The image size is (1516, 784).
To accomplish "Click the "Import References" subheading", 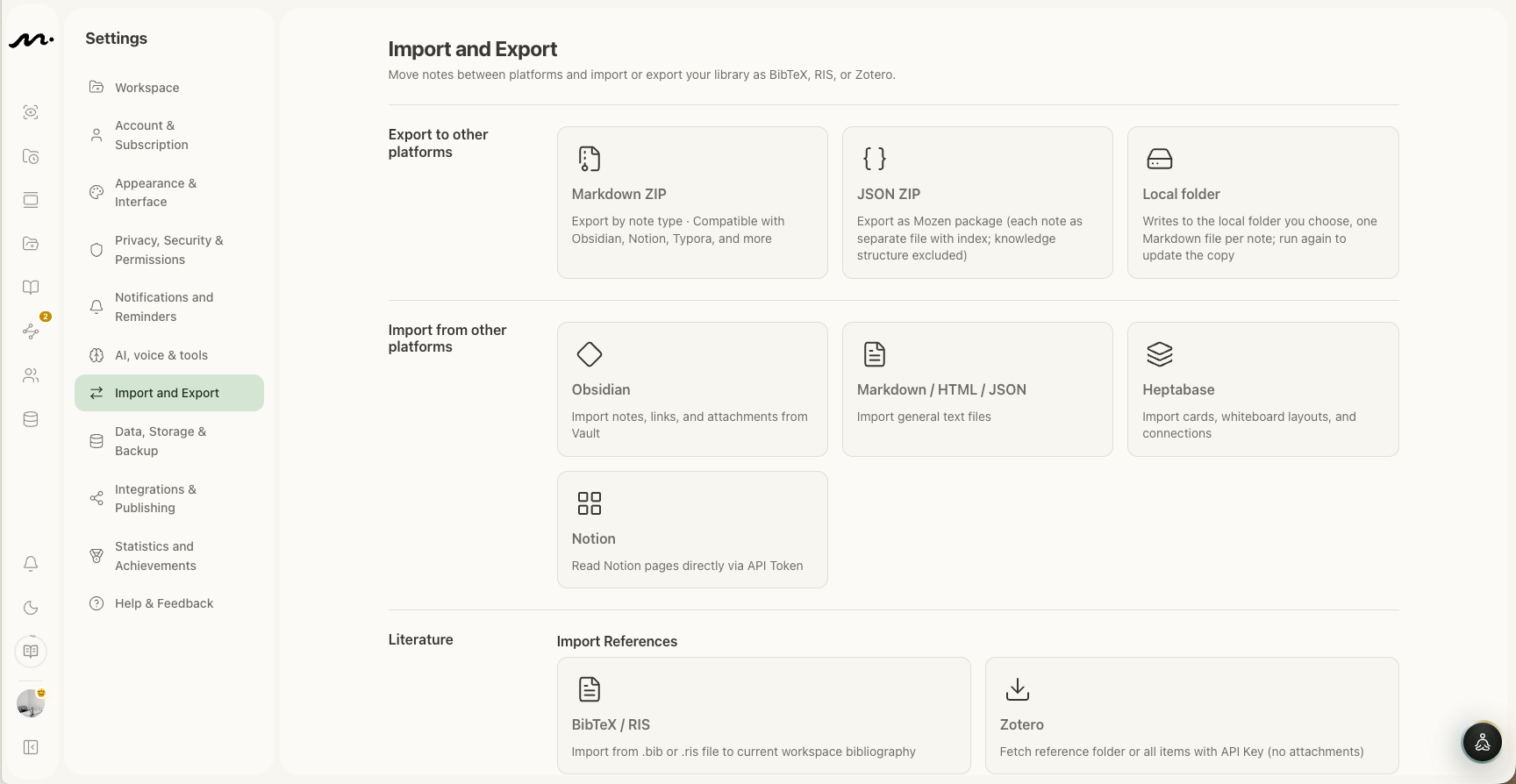I will 617,641.
